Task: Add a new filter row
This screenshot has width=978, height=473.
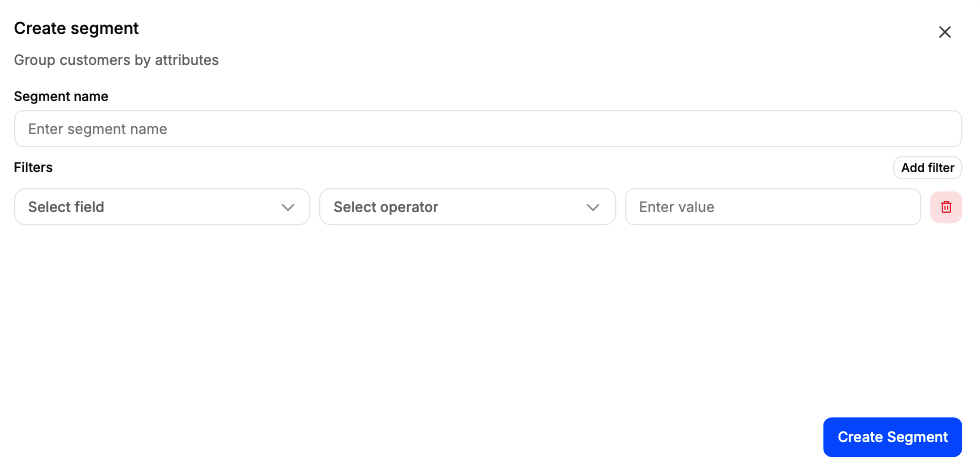Action: [927, 168]
